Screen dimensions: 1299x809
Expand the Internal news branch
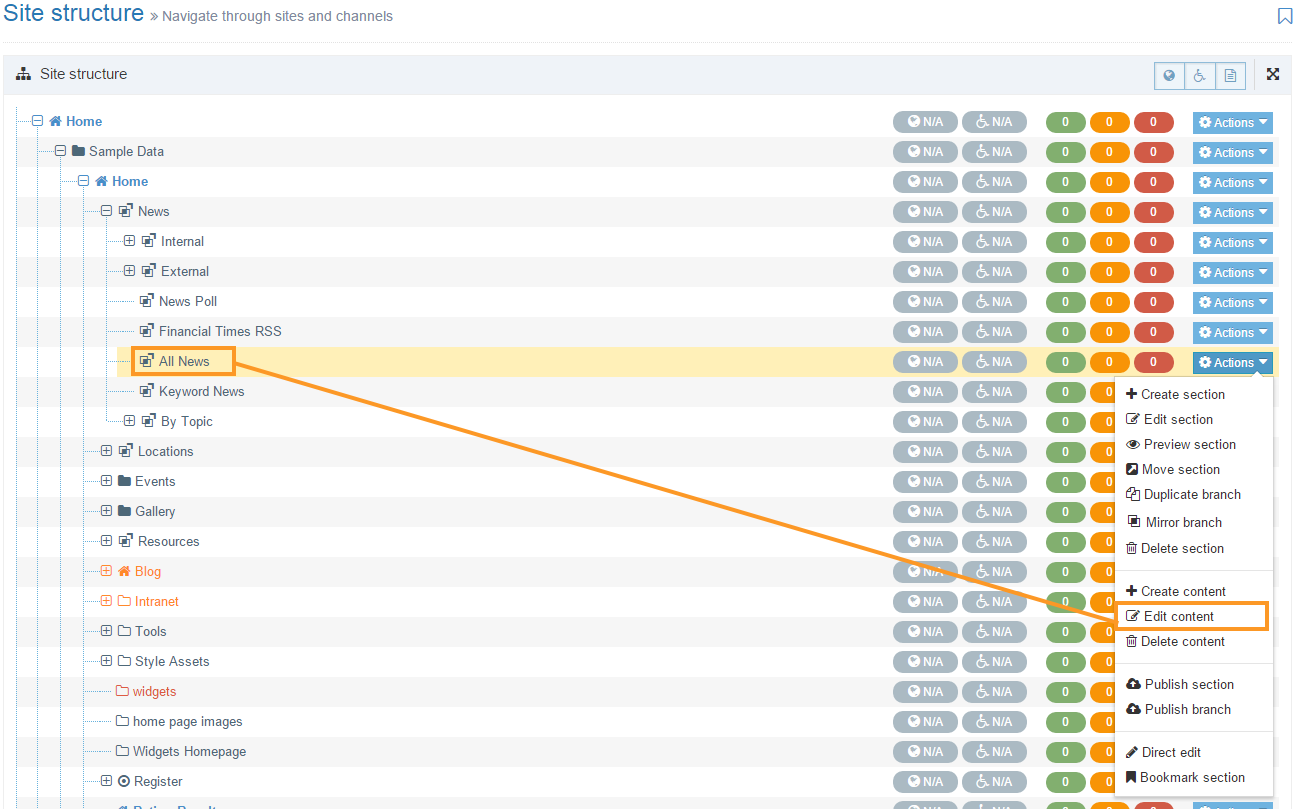pos(129,241)
